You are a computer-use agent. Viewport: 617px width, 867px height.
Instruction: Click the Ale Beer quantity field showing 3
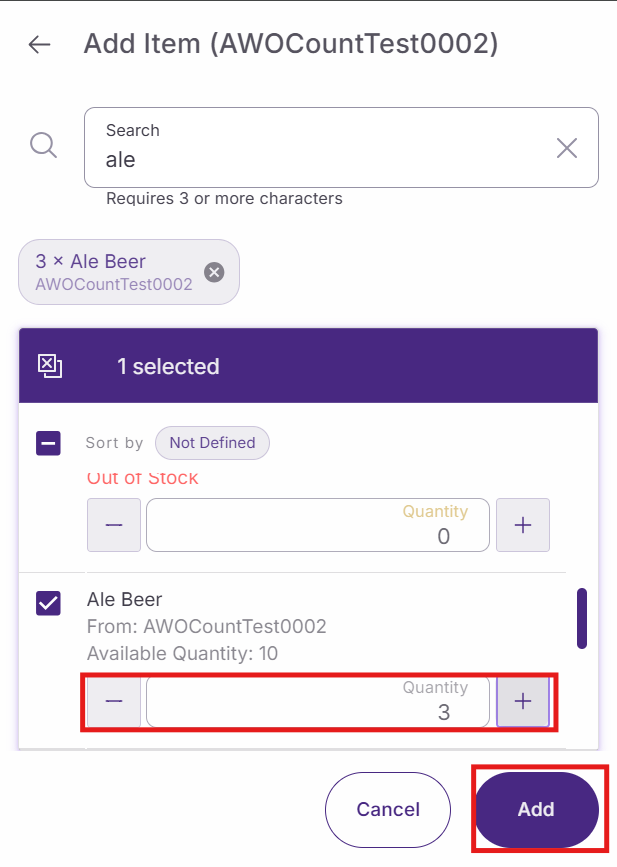[318, 702]
